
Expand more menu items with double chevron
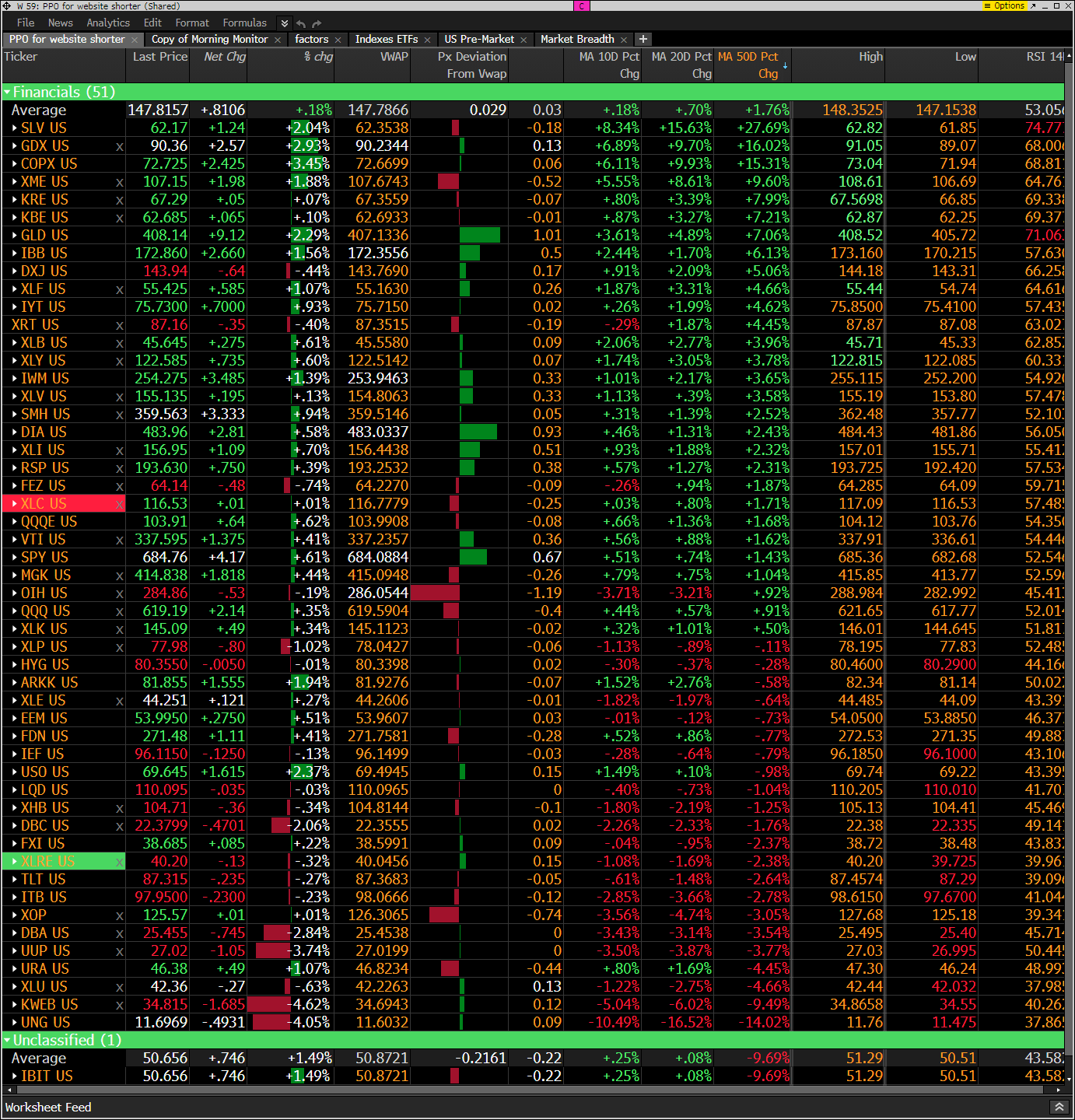285,23
